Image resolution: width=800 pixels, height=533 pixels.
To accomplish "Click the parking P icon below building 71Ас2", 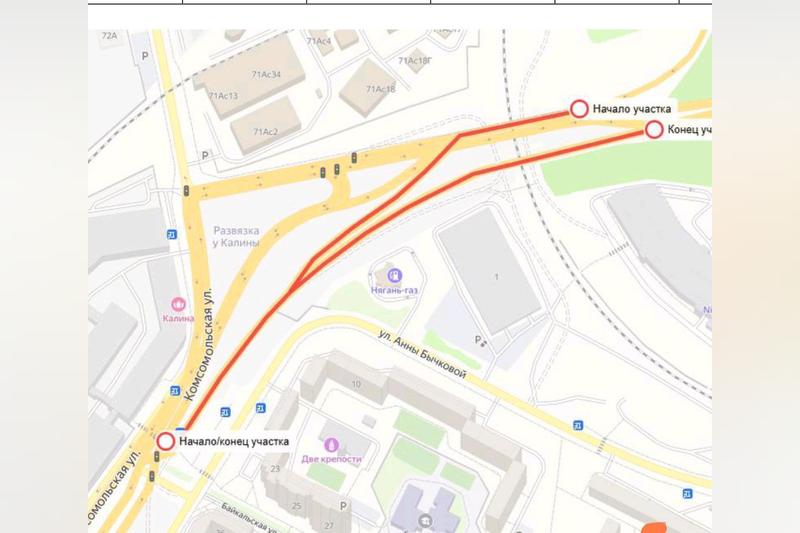I will tap(205, 156).
